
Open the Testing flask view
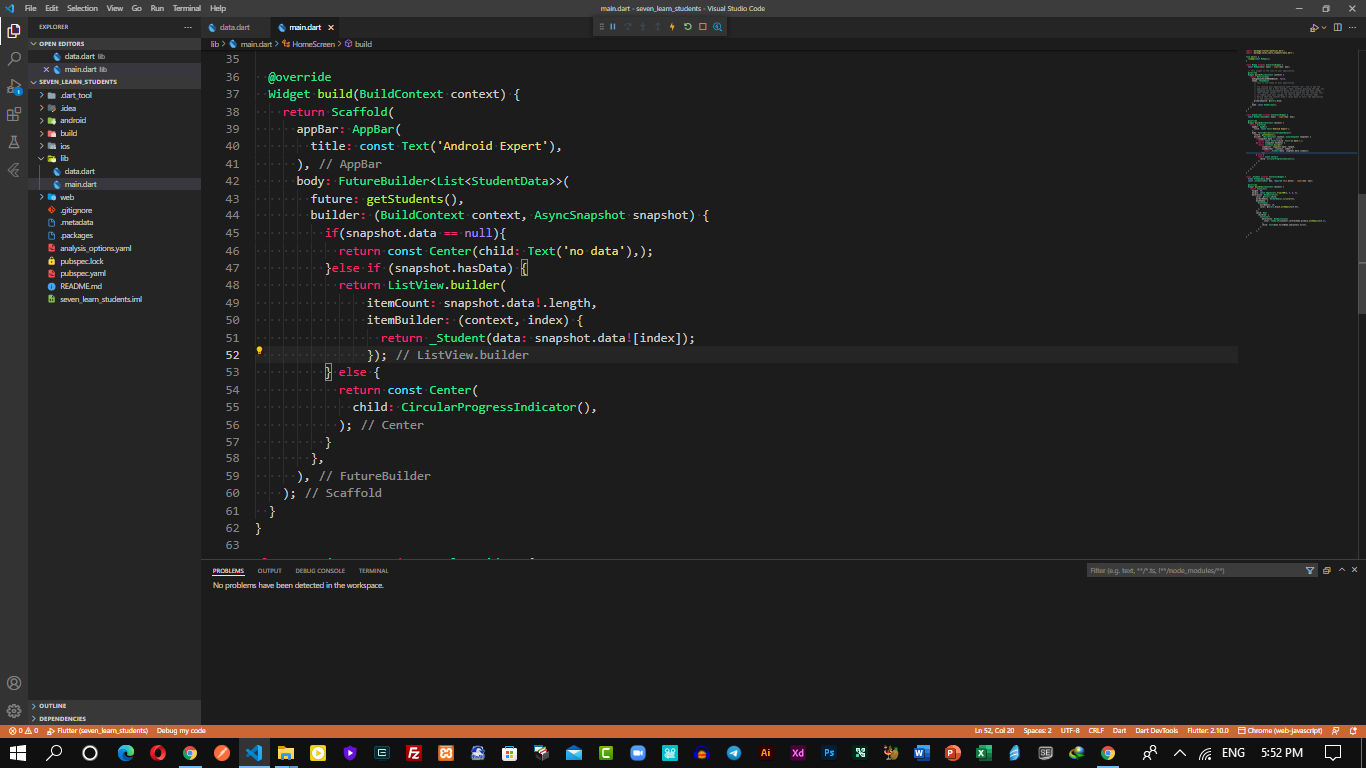point(14,142)
